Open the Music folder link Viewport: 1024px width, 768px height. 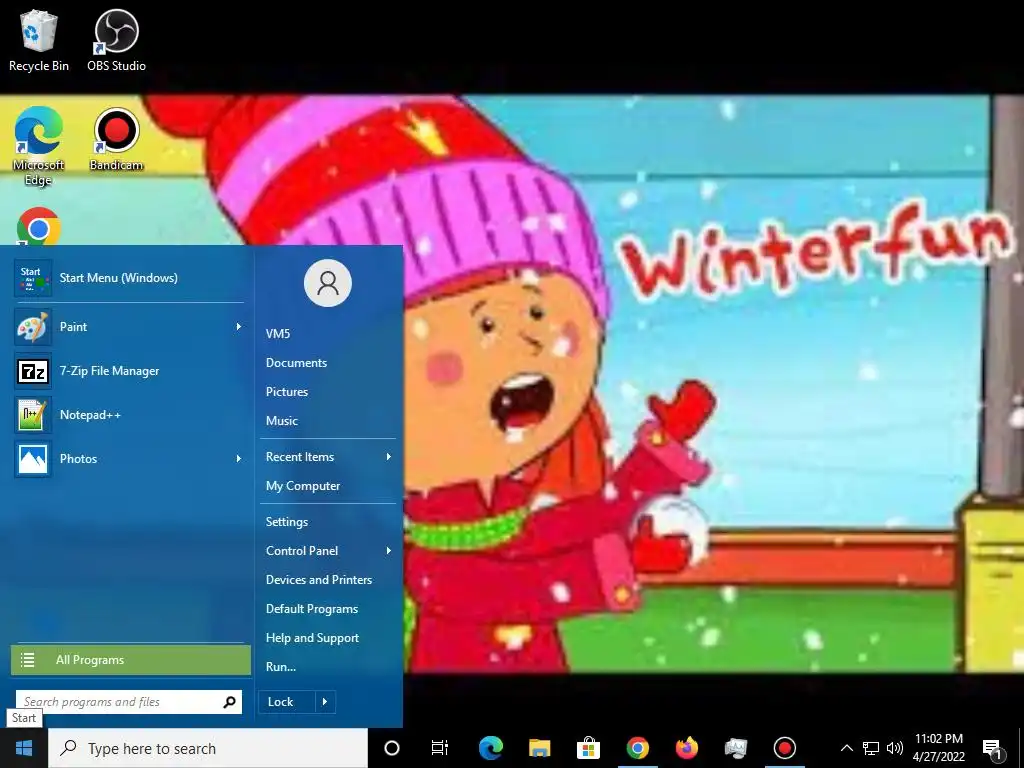(x=281, y=421)
